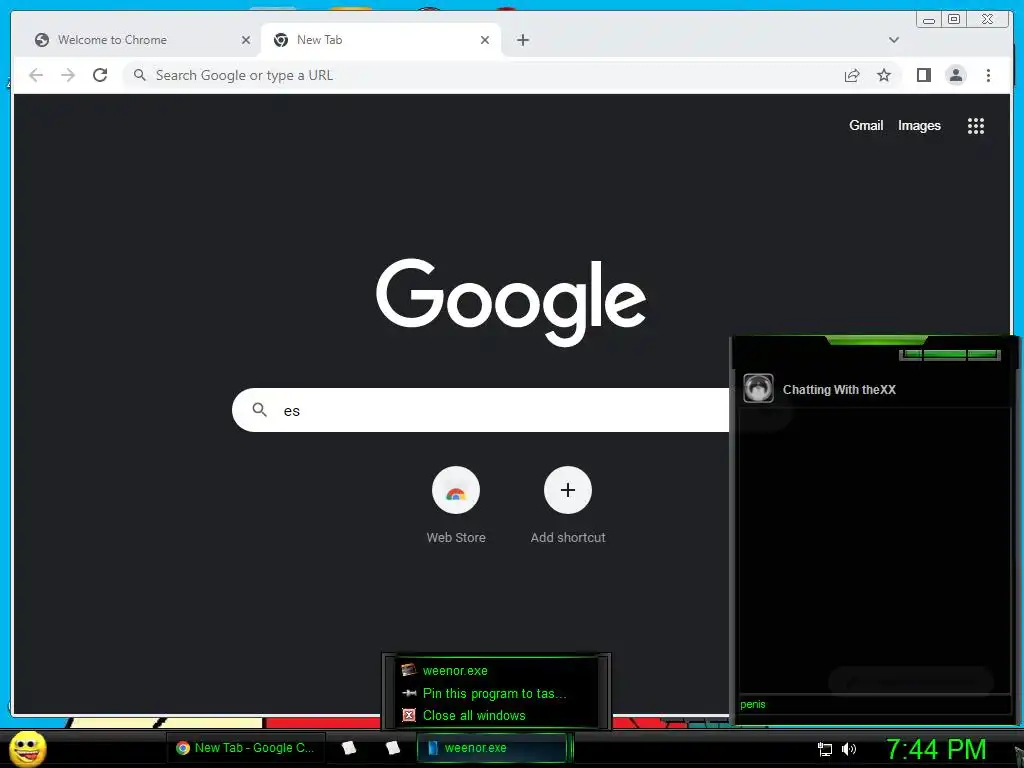Click first white paper taskbar icon
The height and width of the screenshot is (768, 1024).
(349, 748)
